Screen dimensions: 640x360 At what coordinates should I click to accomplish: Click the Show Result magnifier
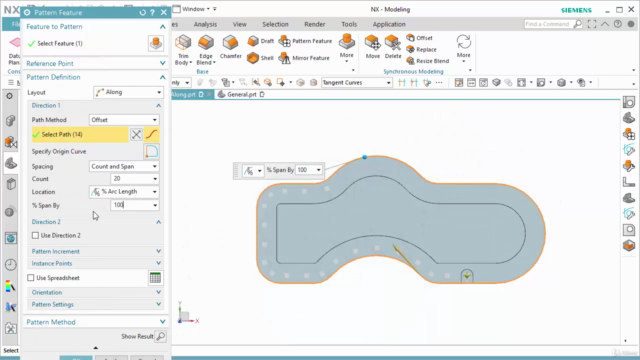[x=160, y=336]
